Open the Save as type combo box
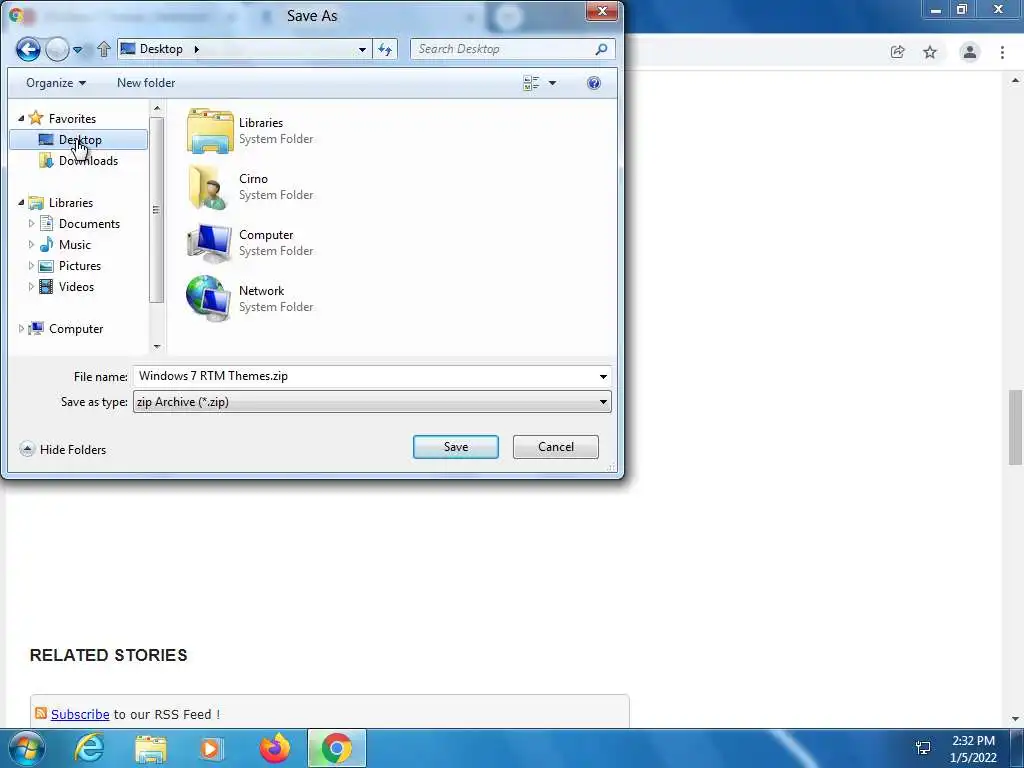Viewport: 1024px width, 768px height. (x=372, y=402)
